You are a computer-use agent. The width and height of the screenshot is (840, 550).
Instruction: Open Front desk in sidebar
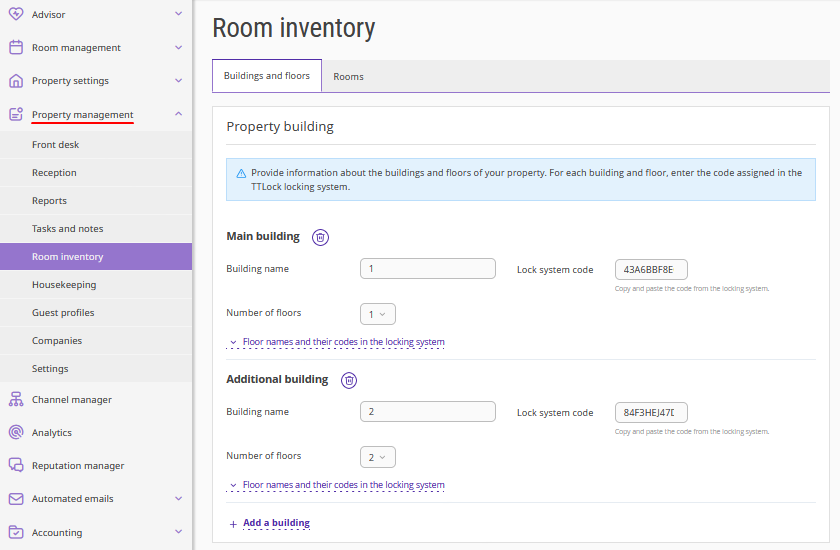[96, 145]
